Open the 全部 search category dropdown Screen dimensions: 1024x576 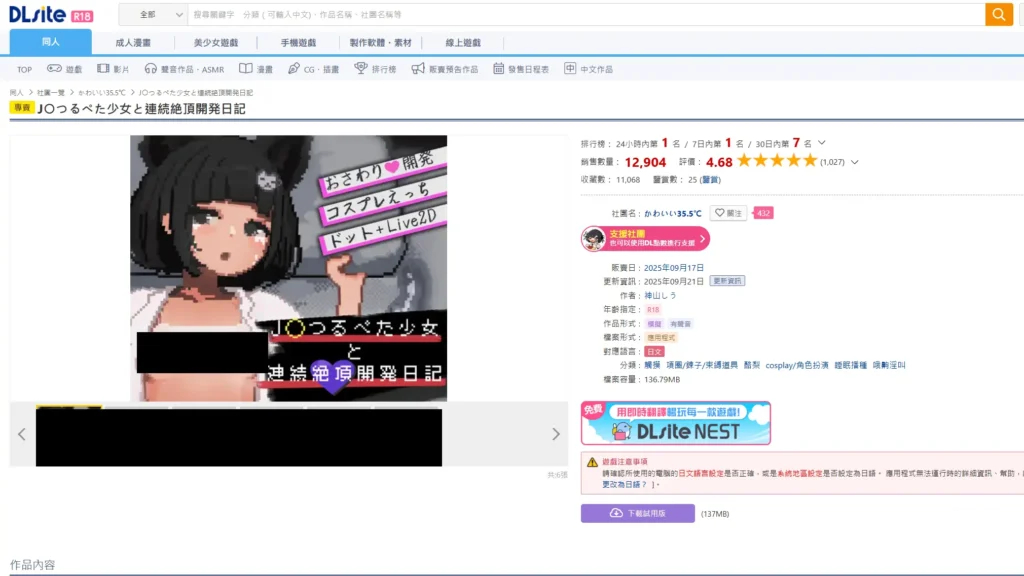[x=160, y=15]
